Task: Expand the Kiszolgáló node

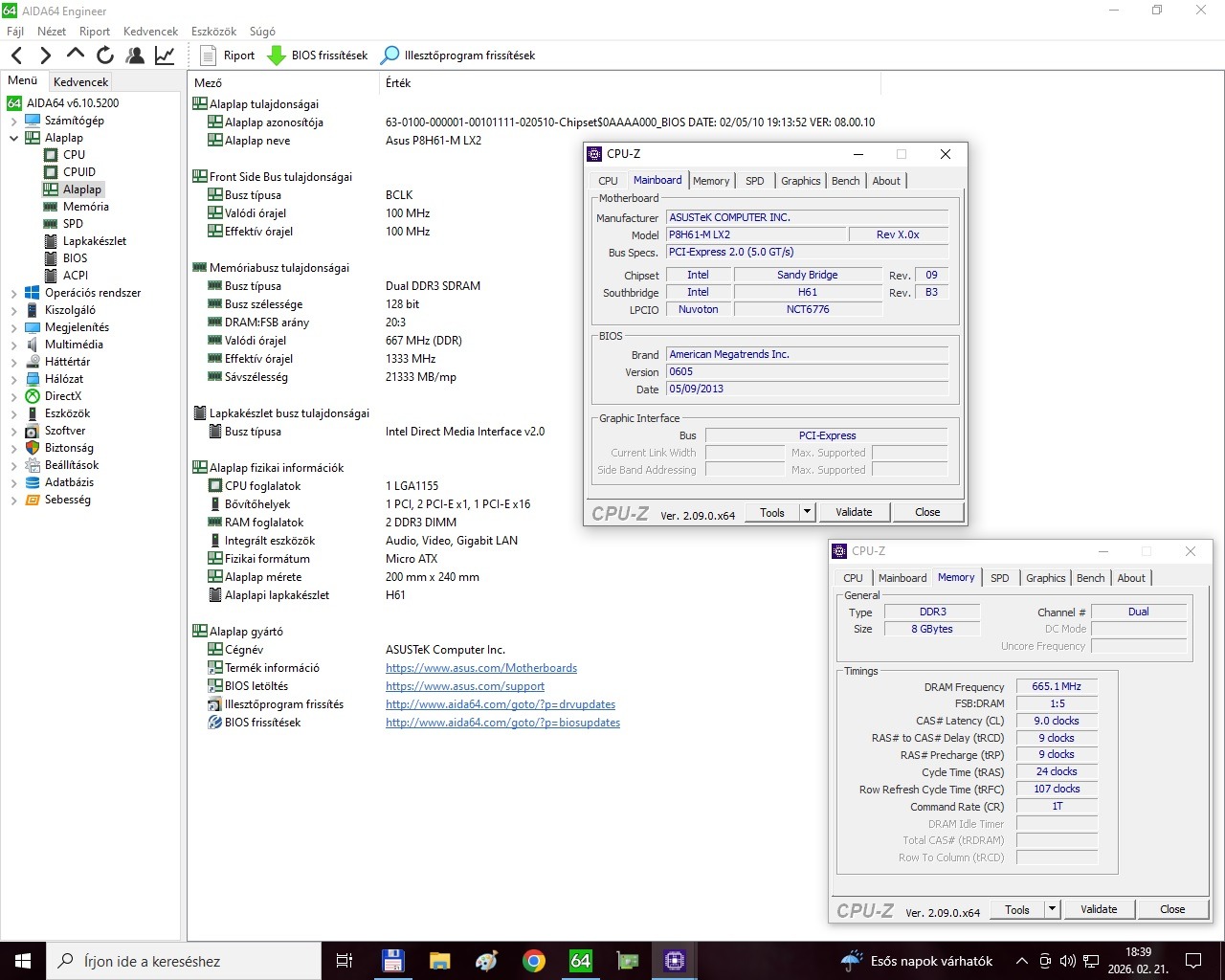Action: 13,310
